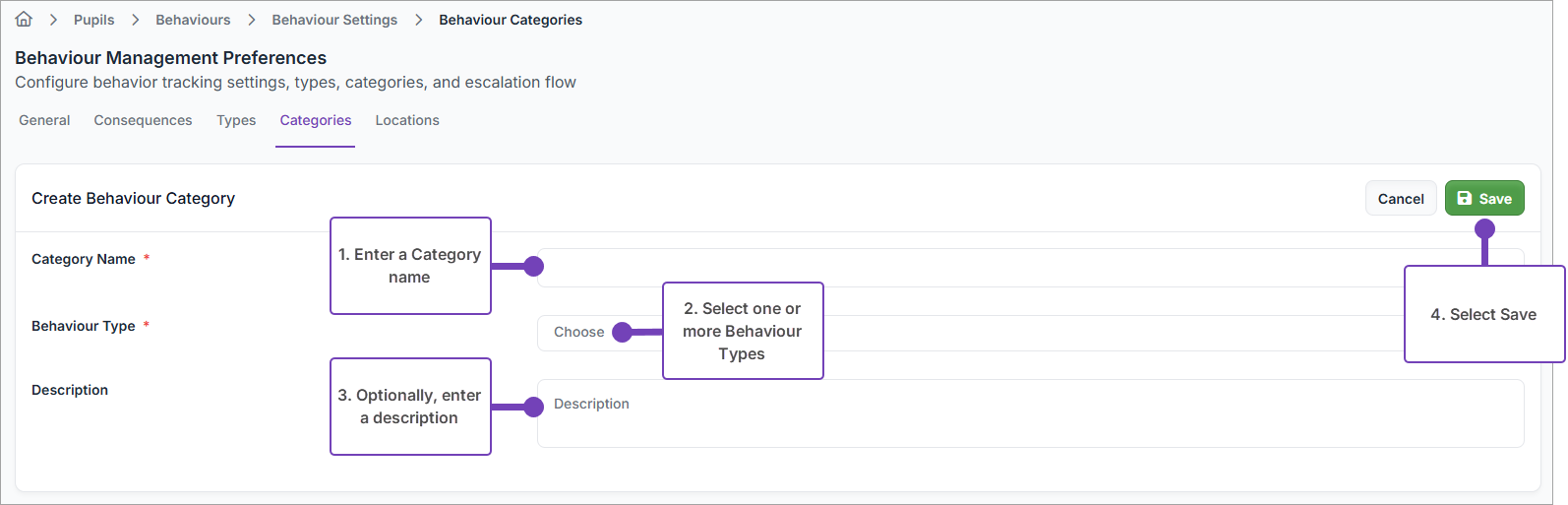This screenshot has width=1568, height=505.
Task: Click the Categories tab
Action: [x=315, y=120]
